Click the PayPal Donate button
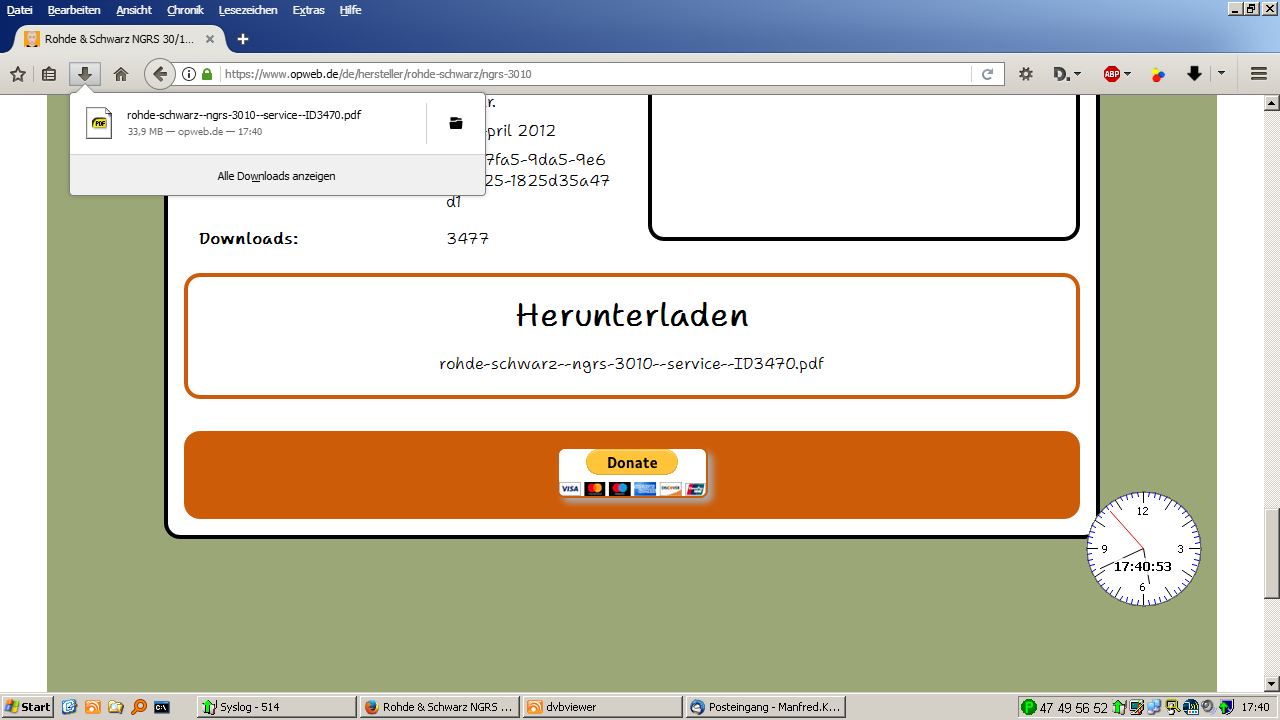The width and height of the screenshot is (1280, 720). (x=632, y=473)
